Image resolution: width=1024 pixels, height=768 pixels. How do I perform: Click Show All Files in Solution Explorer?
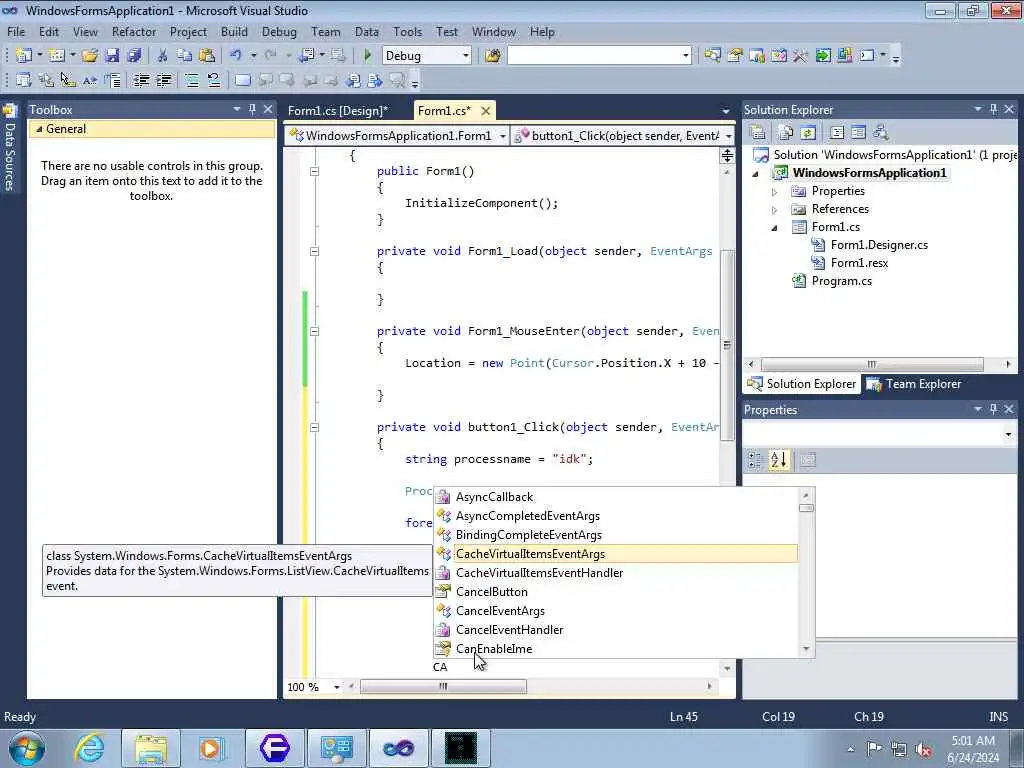(786, 133)
